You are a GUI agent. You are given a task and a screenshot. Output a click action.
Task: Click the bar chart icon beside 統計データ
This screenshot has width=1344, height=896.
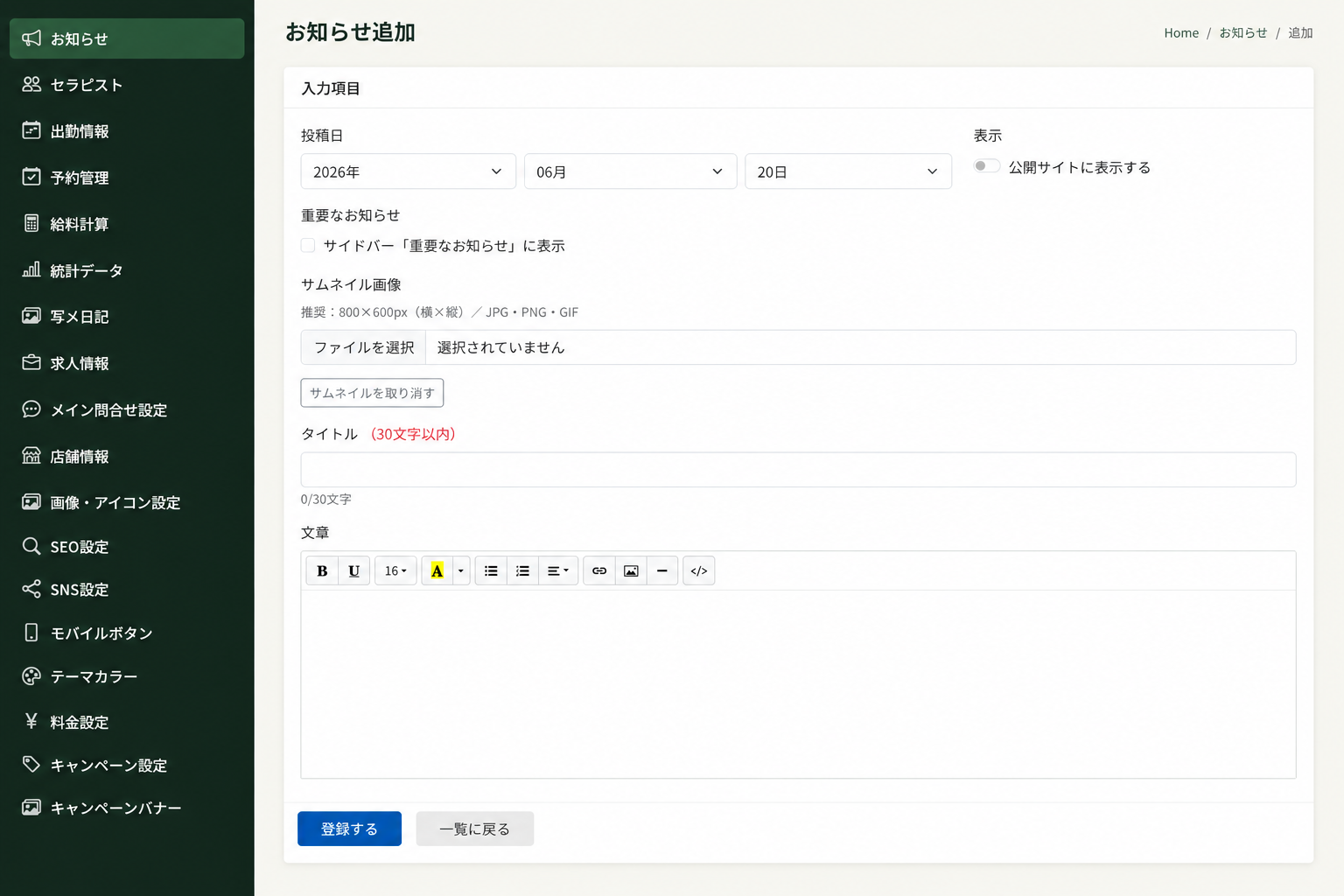(31, 269)
